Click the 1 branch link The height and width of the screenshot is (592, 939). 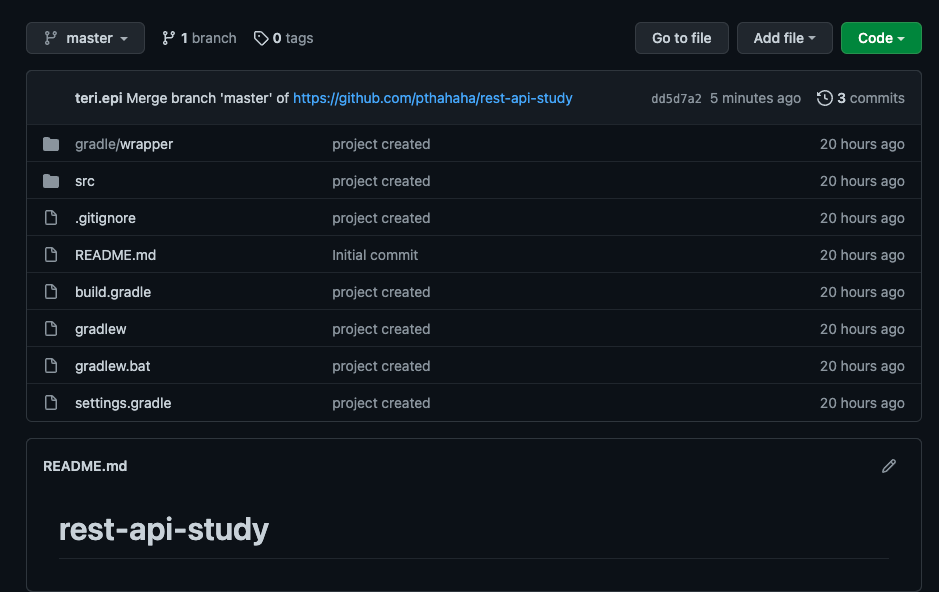point(199,38)
